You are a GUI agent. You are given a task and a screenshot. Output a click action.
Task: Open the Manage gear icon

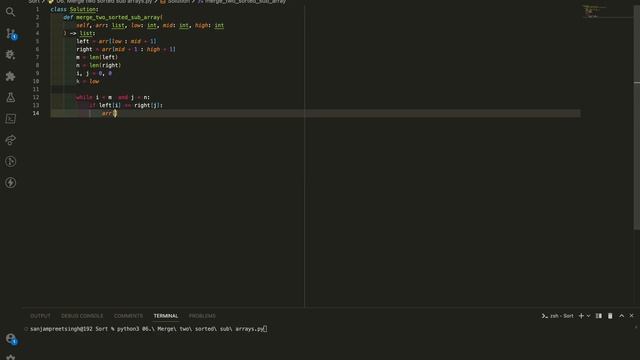pos(10,357)
